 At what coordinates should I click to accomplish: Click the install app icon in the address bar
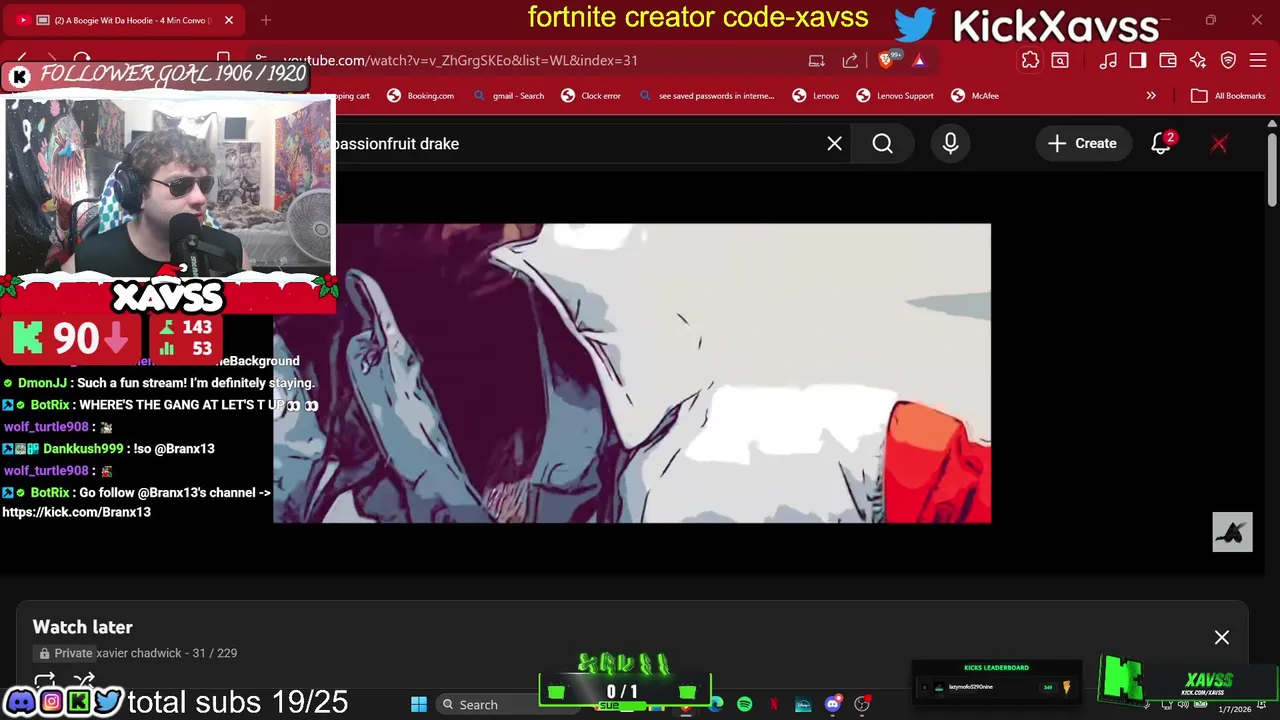point(817,60)
